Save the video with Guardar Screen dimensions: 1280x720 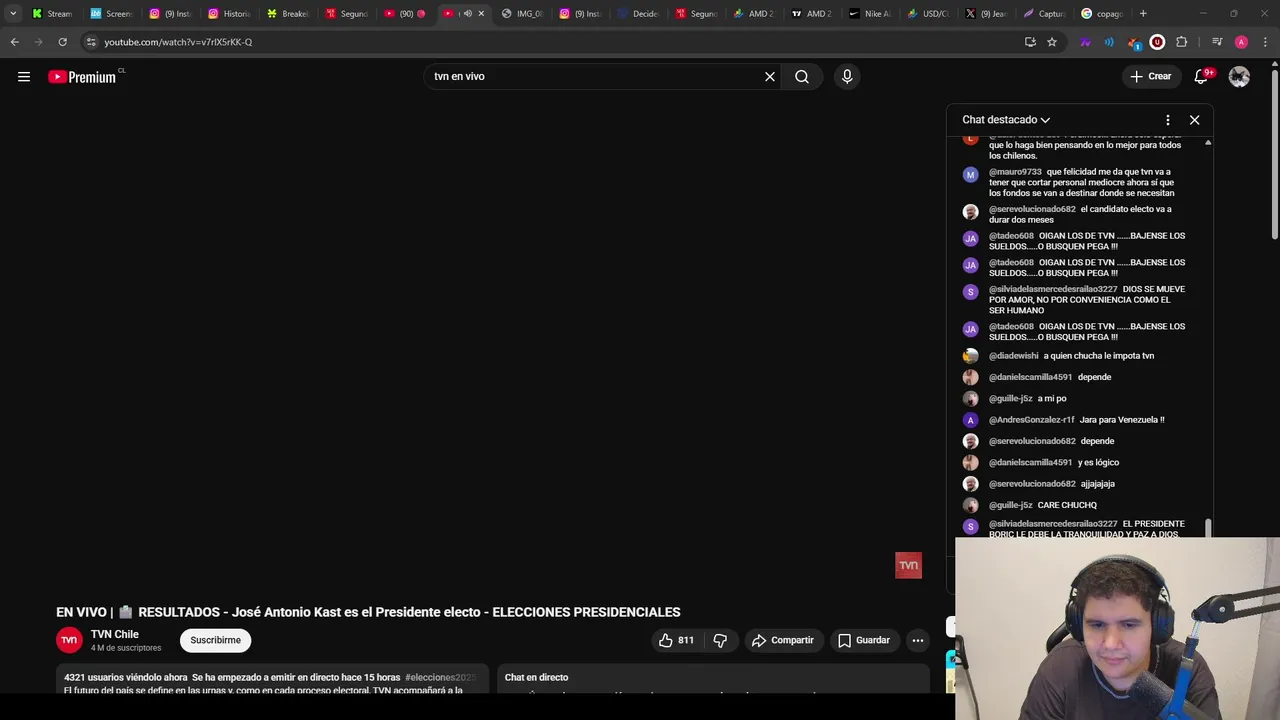[x=864, y=640]
